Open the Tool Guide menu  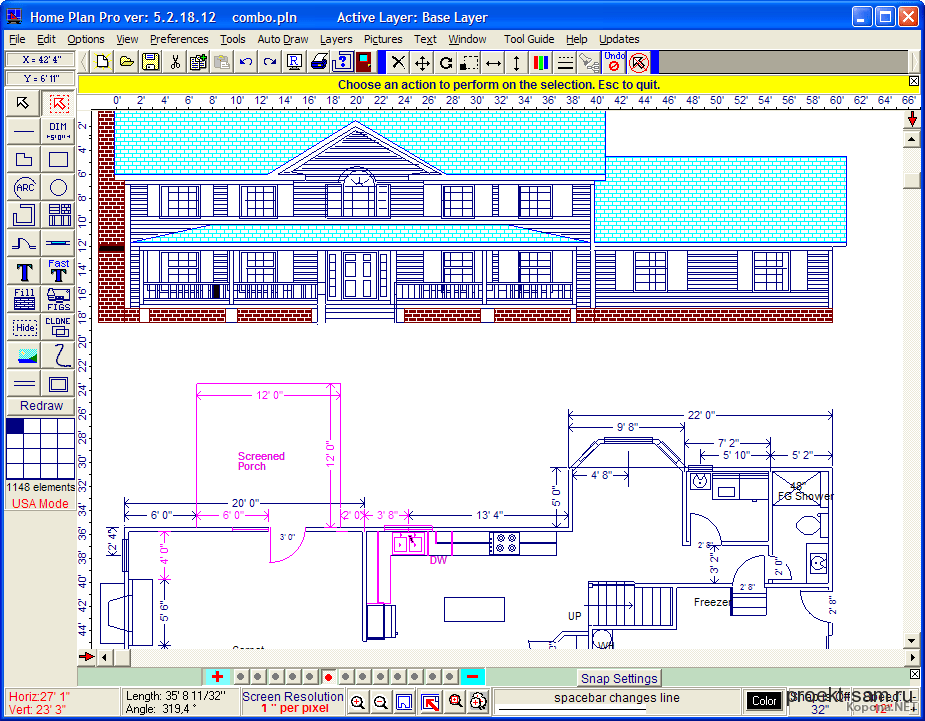pos(529,39)
